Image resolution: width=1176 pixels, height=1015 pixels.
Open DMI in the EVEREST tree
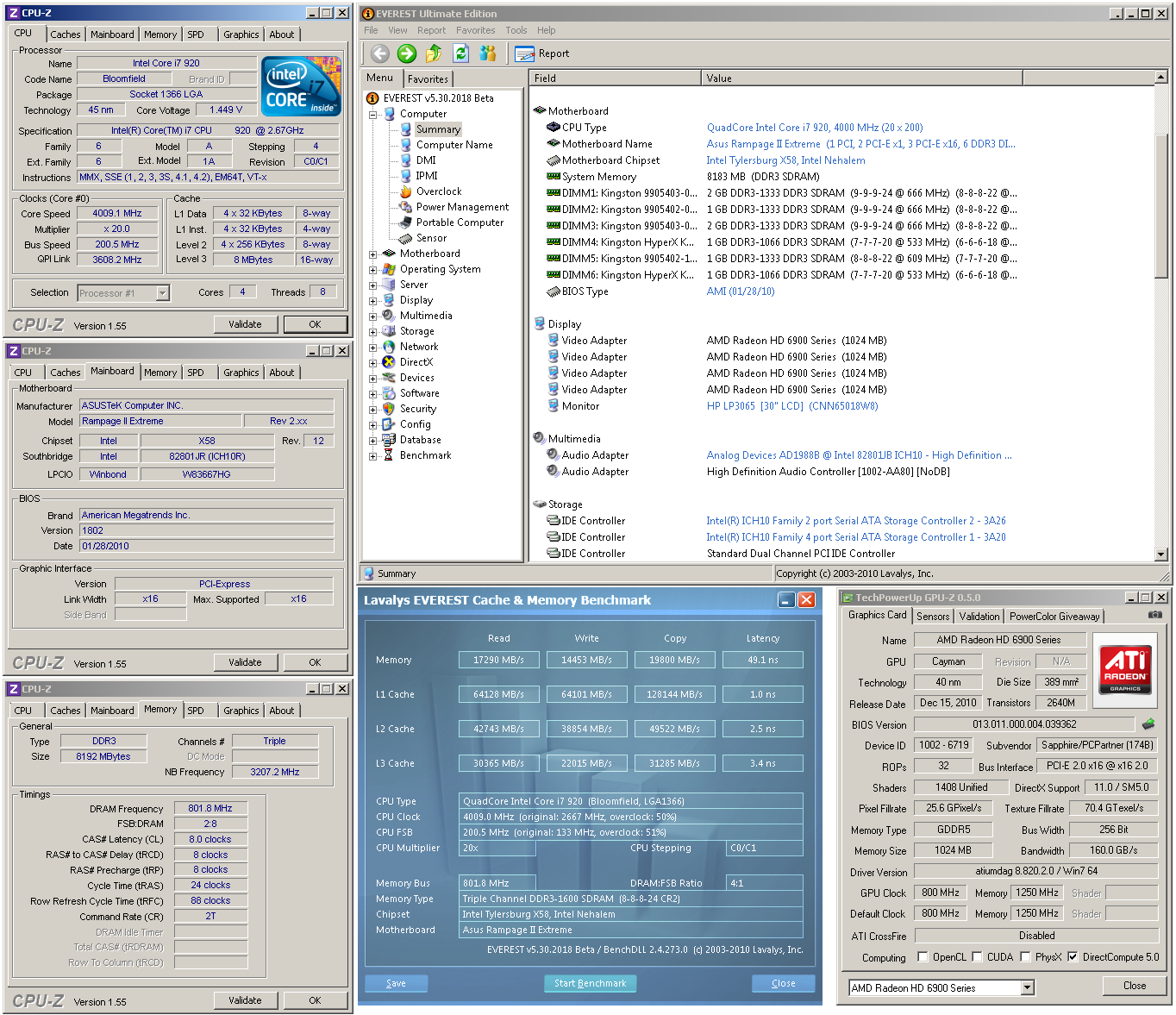point(426,160)
